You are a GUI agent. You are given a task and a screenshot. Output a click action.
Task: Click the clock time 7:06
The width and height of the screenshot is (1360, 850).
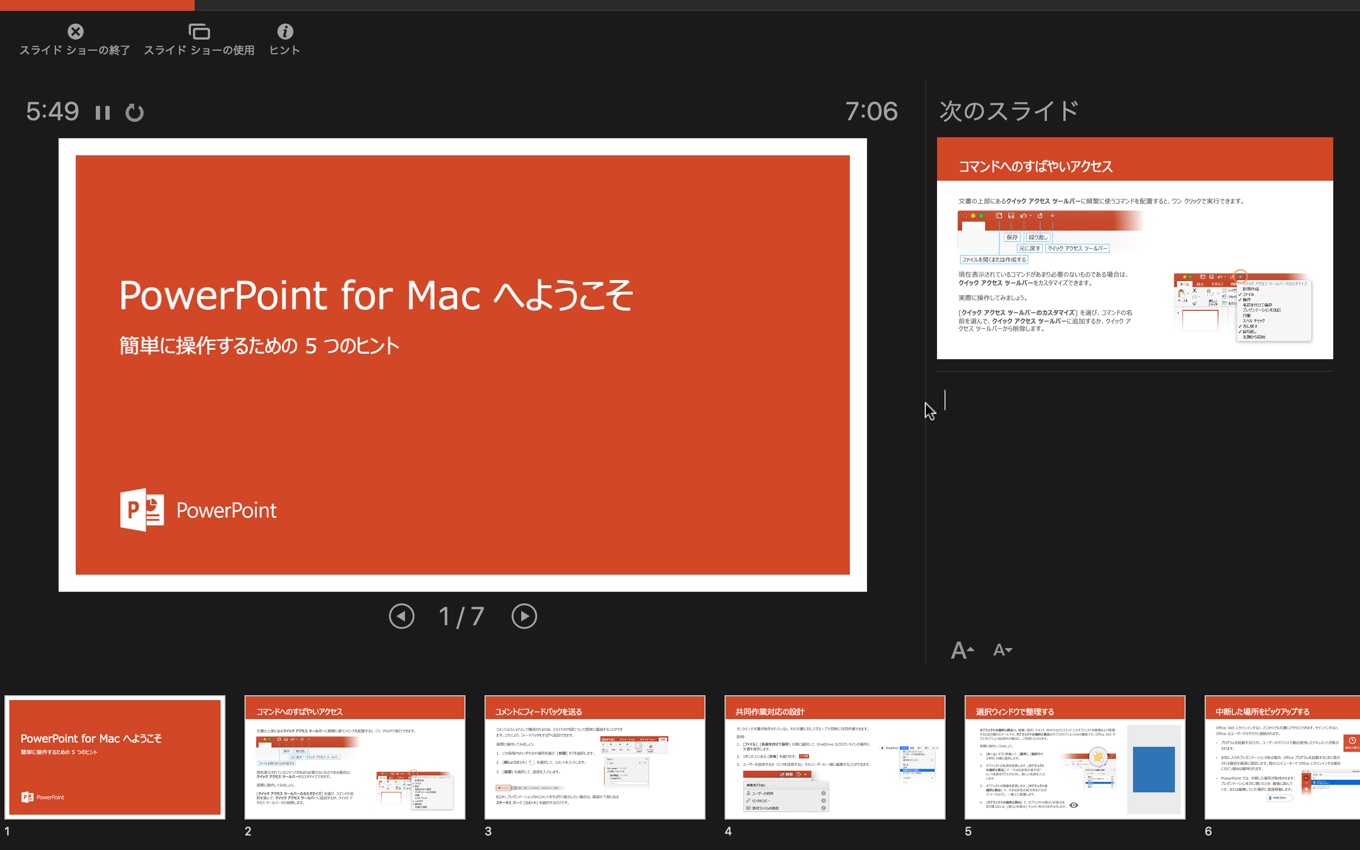pos(871,111)
